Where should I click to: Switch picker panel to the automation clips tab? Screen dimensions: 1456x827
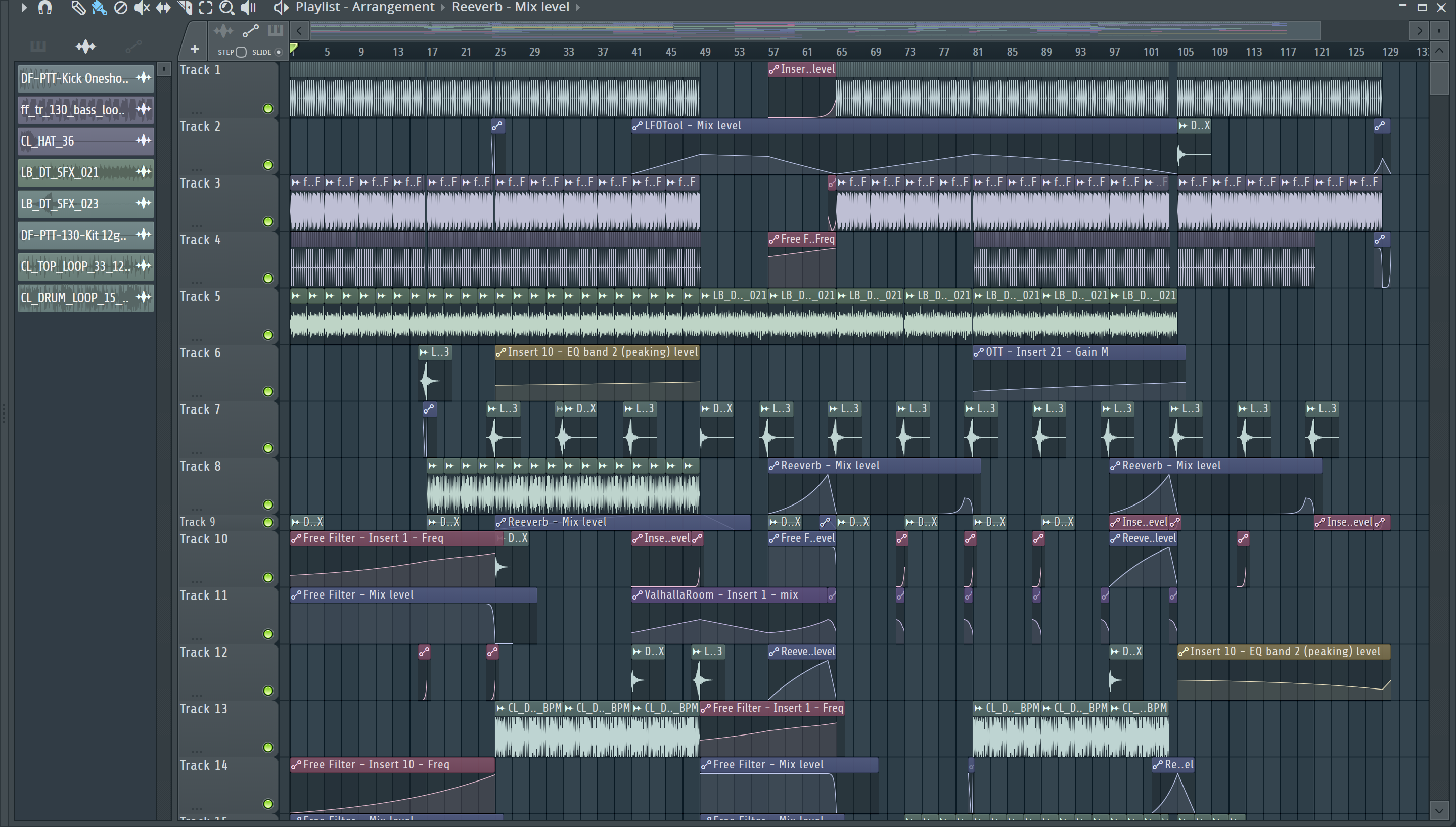tap(133, 46)
